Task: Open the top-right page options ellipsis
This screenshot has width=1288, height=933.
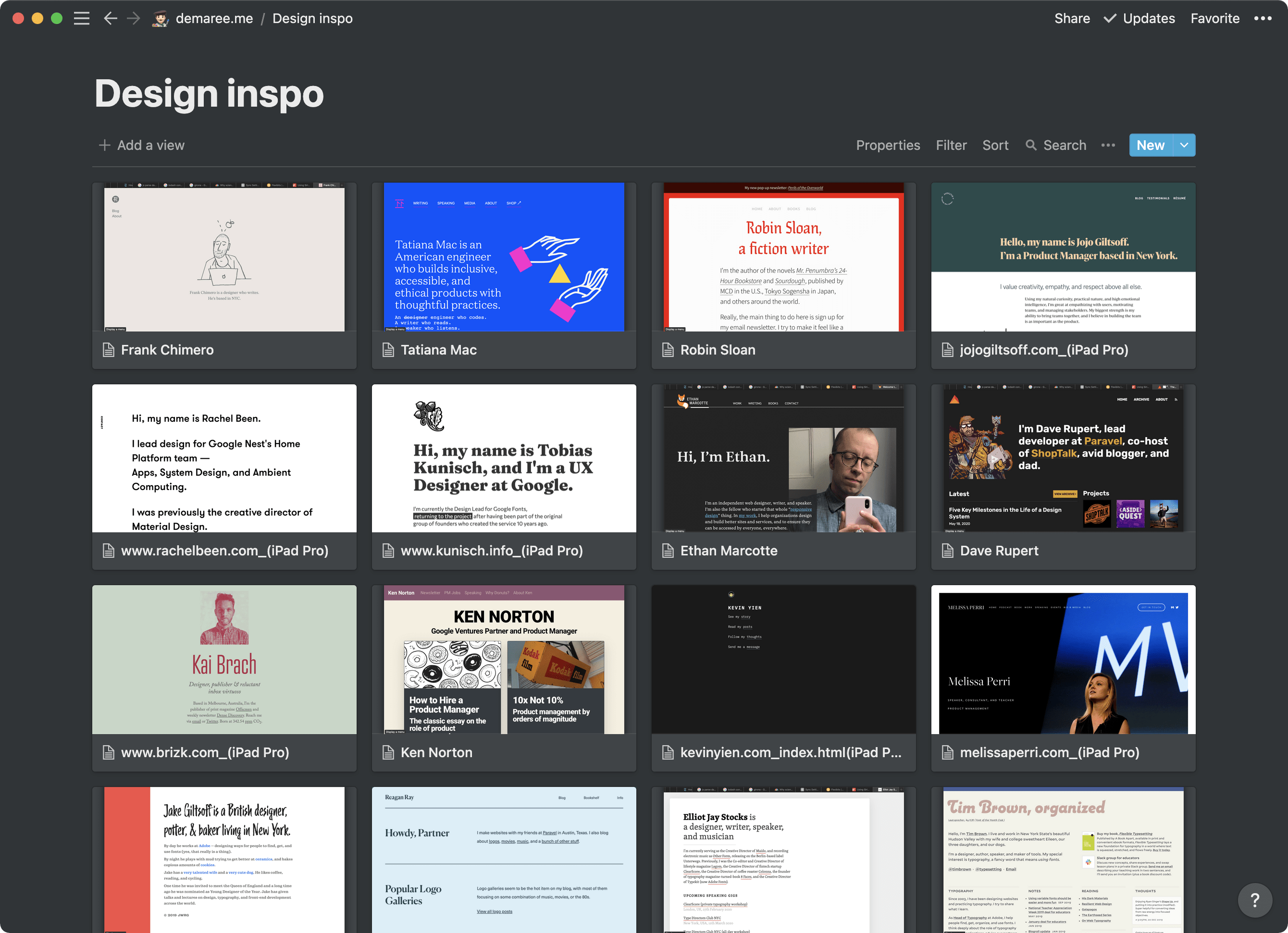Action: coord(1263,18)
